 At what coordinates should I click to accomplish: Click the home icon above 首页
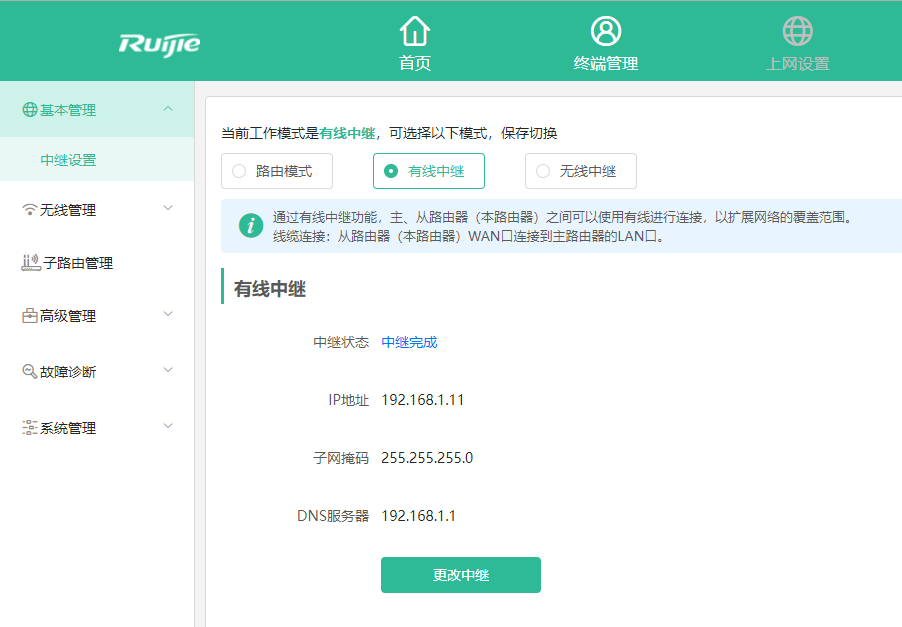(x=413, y=29)
